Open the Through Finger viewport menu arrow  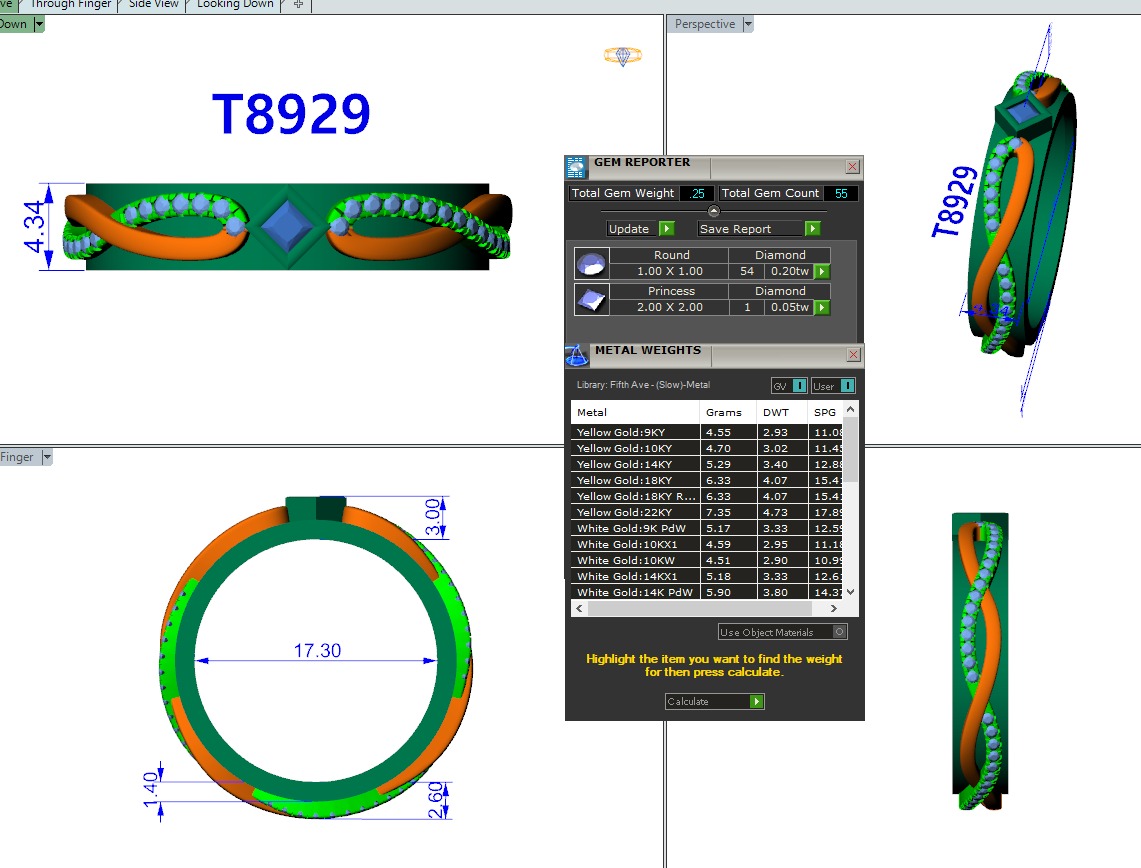tap(46, 457)
